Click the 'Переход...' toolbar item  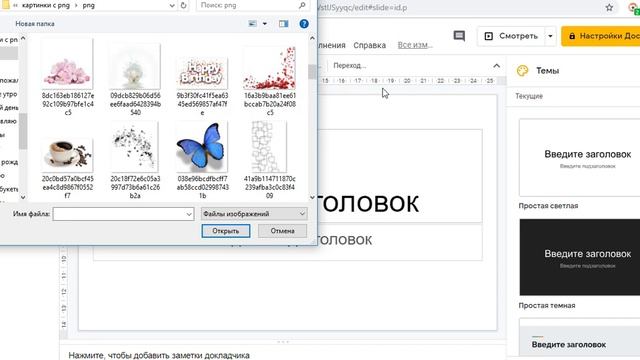pos(349,65)
